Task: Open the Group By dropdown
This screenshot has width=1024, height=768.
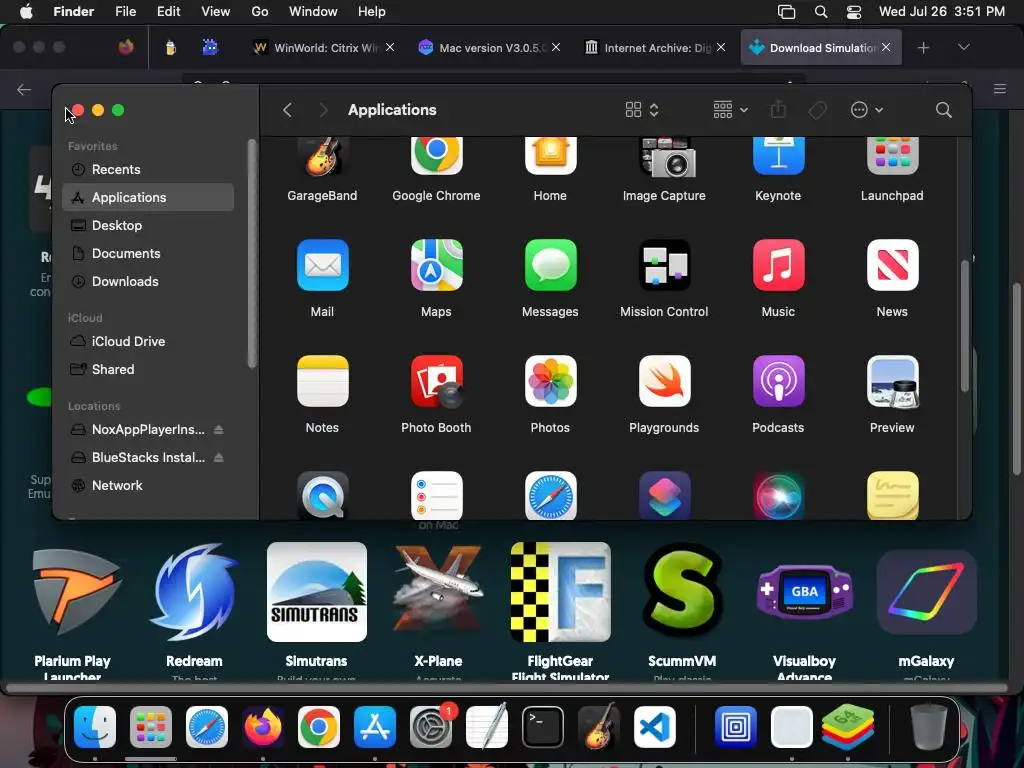Action: 730,110
